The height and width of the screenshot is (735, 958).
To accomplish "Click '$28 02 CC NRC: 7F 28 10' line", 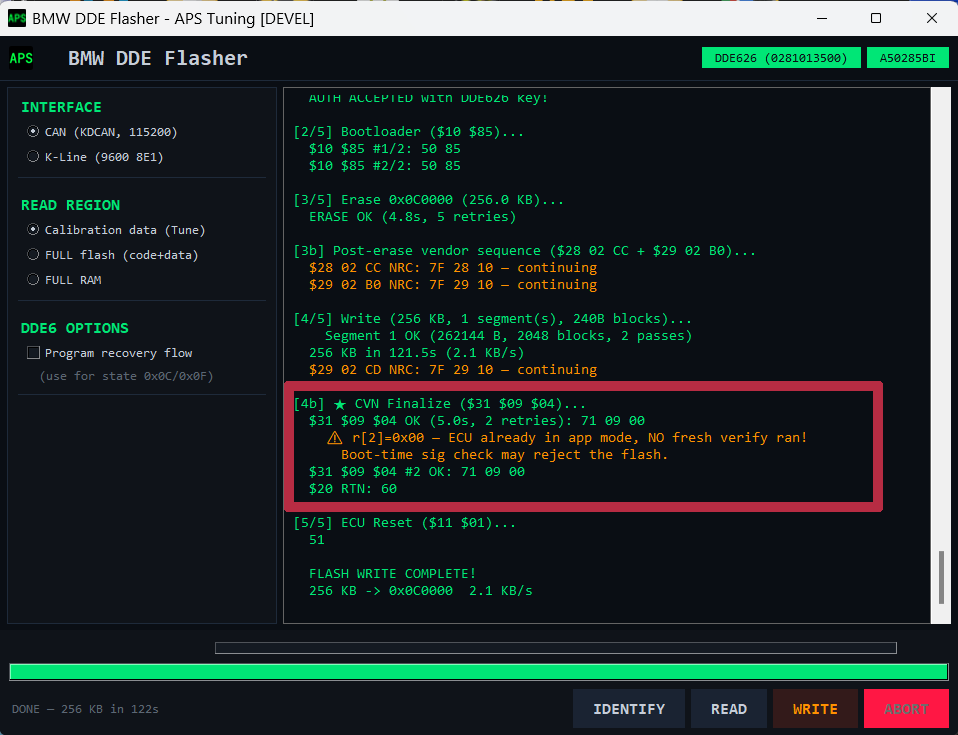I will 453,268.
